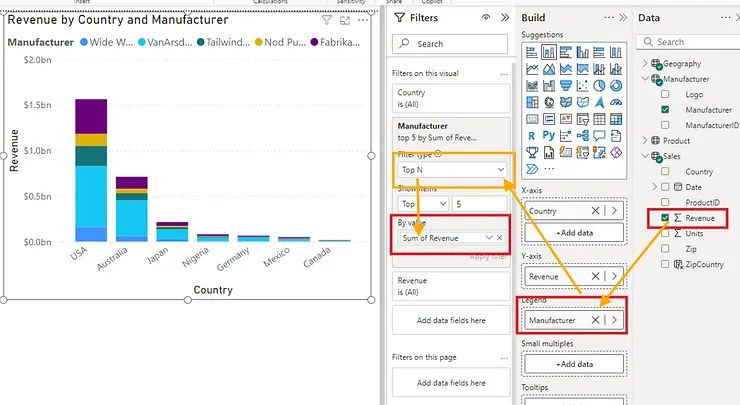Viewport: 740px width, 405px height.
Task: Select the area chart visual type
Action: pyautogui.click(x=549, y=69)
